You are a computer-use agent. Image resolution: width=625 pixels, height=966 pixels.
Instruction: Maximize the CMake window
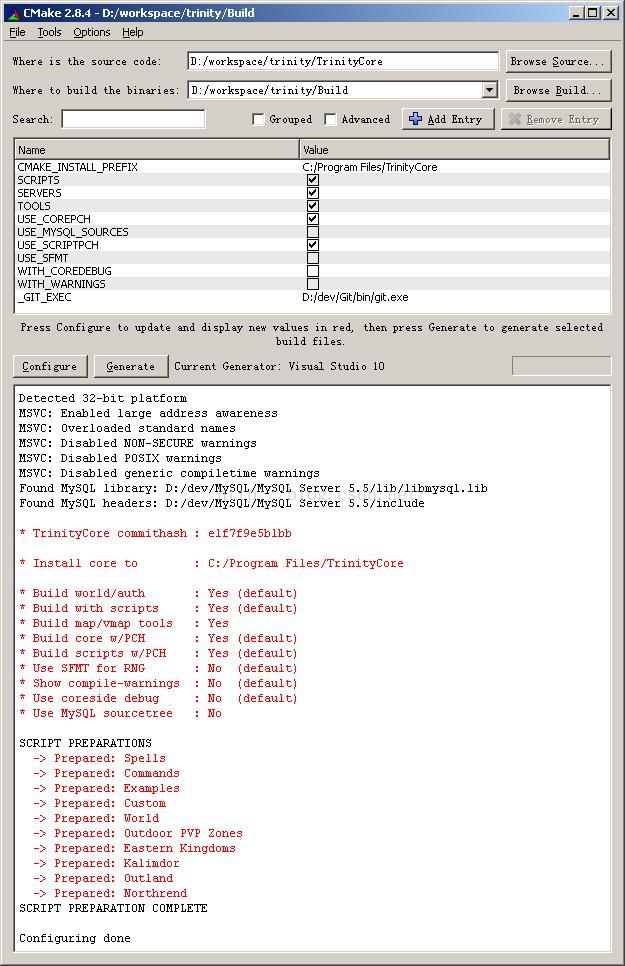click(592, 12)
